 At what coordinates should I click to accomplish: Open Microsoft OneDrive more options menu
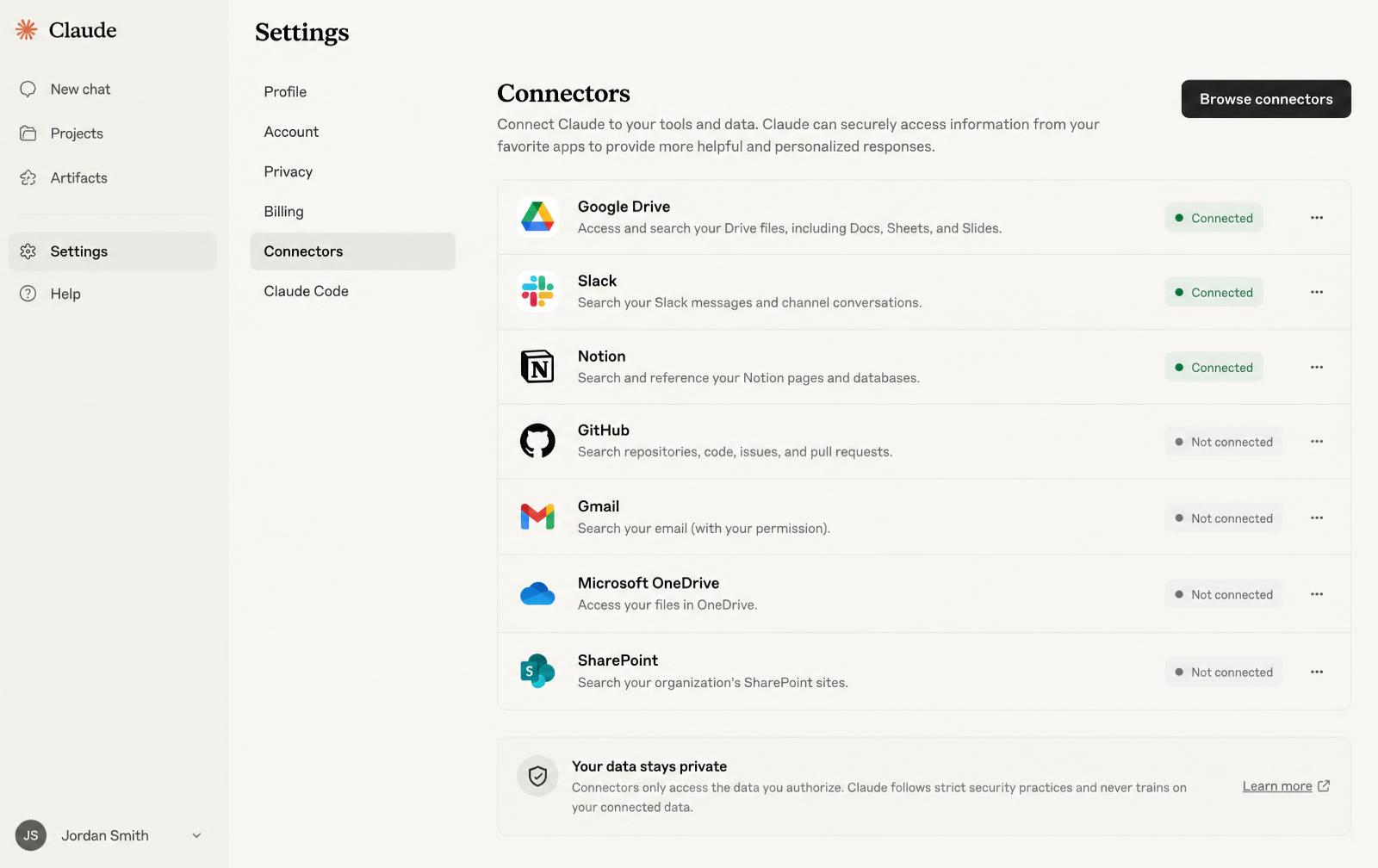[1317, 594]
